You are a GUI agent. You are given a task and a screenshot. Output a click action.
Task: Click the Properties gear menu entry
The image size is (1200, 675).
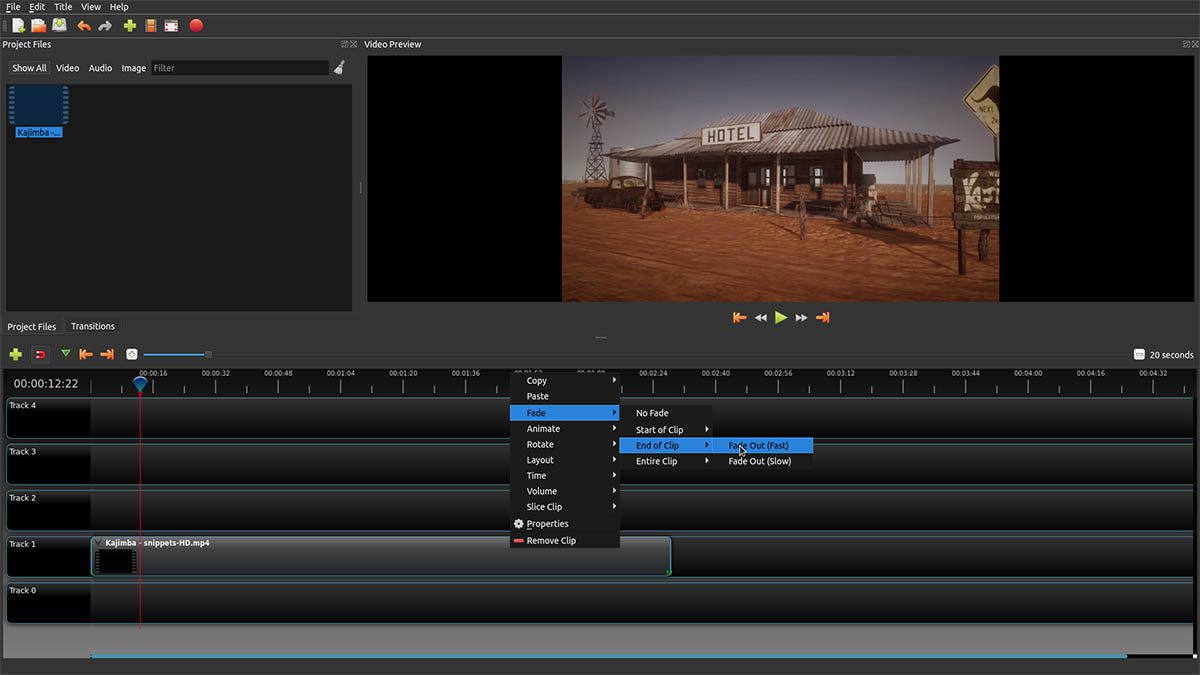565,524
